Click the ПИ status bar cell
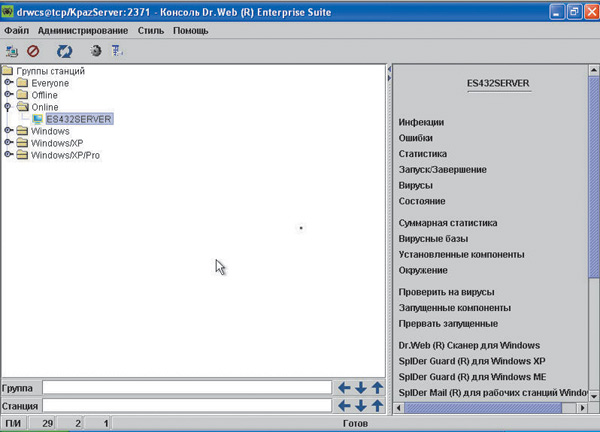Image resolution: width=600 pixels, height=432 pixels. (x=13, y=423)
